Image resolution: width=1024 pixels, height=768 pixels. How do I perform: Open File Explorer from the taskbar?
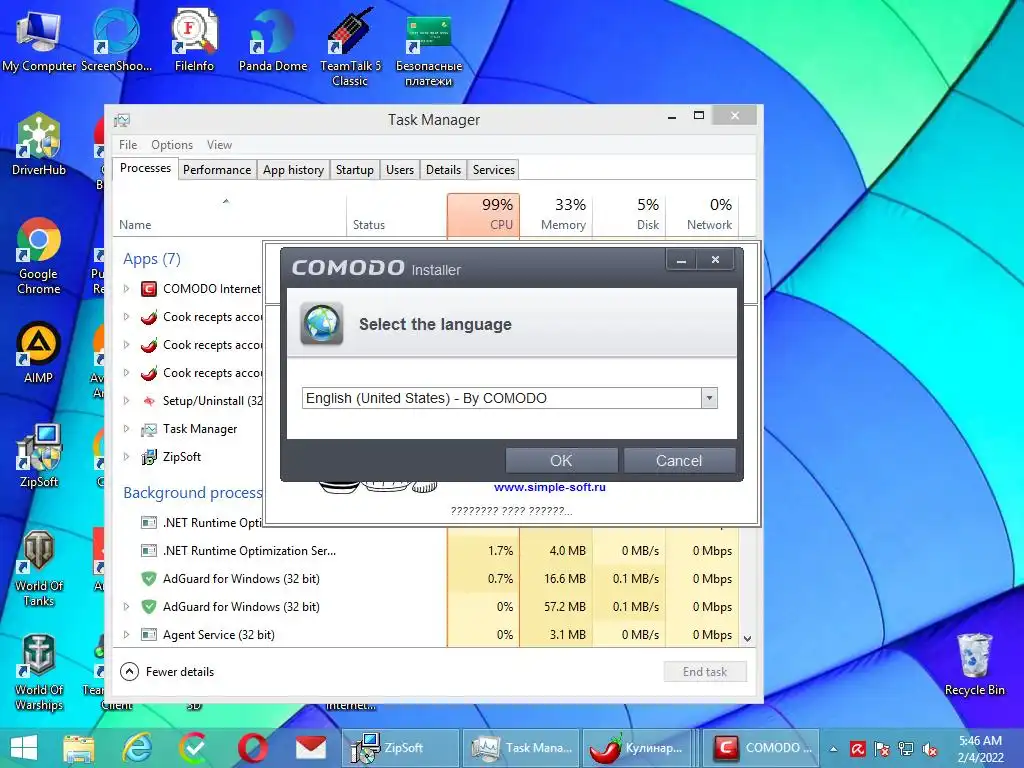pyautogui.click(x=79, y=748)
